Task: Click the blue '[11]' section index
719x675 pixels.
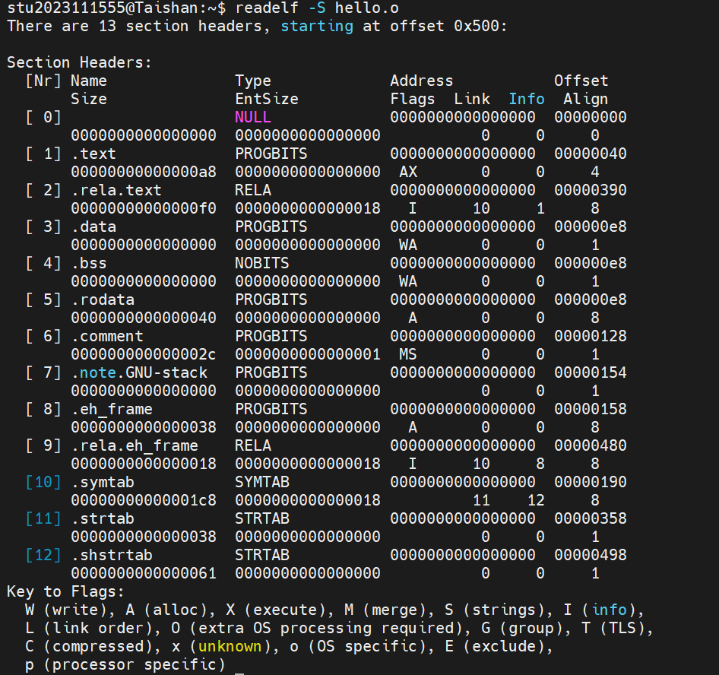Action: pyautogui.click(x=43, y=519)
